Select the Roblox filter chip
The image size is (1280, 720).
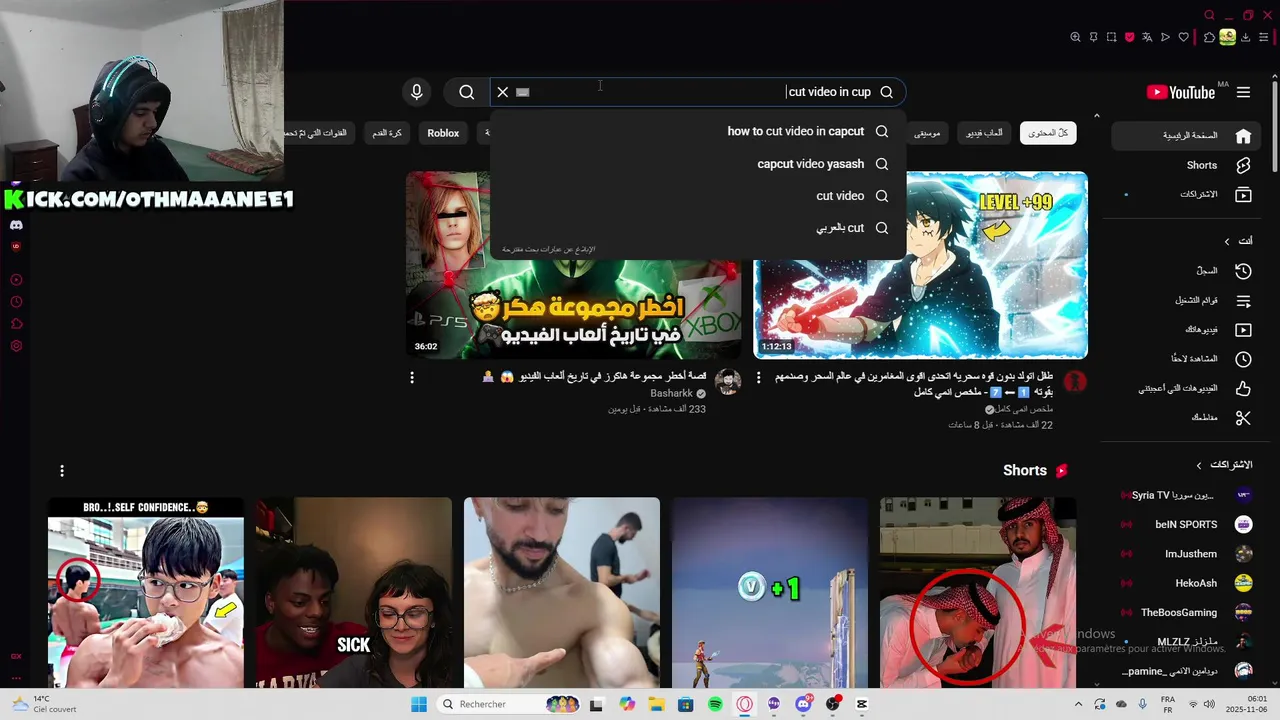coord(443,133)
